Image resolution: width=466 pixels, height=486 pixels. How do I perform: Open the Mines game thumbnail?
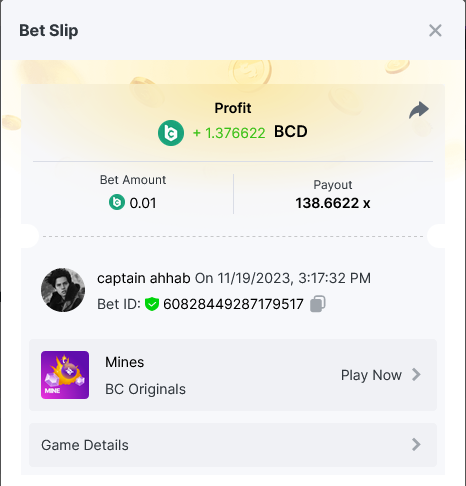(65, 375)
